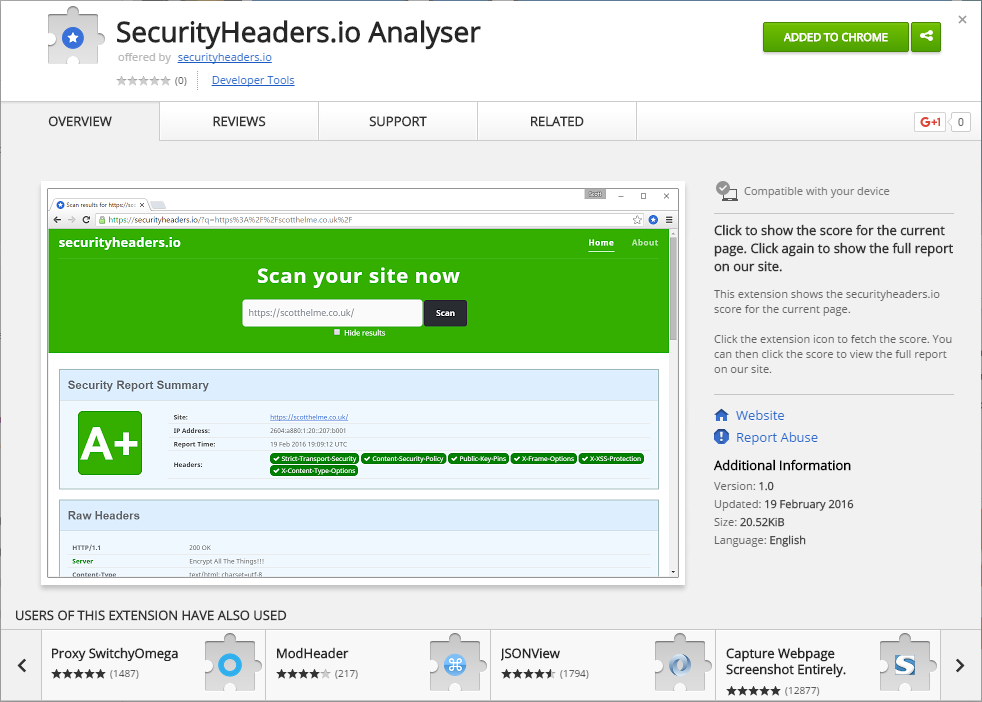Click the ModHeader extension icon
The image size is (982, 702).
click(x=456, y=663)
